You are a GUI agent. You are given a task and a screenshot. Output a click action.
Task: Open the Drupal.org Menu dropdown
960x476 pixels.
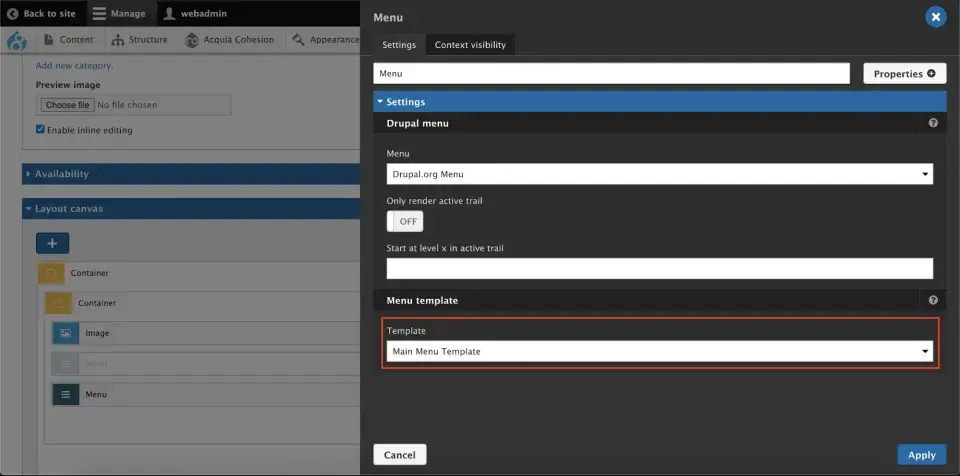click(x=659, y=174)
